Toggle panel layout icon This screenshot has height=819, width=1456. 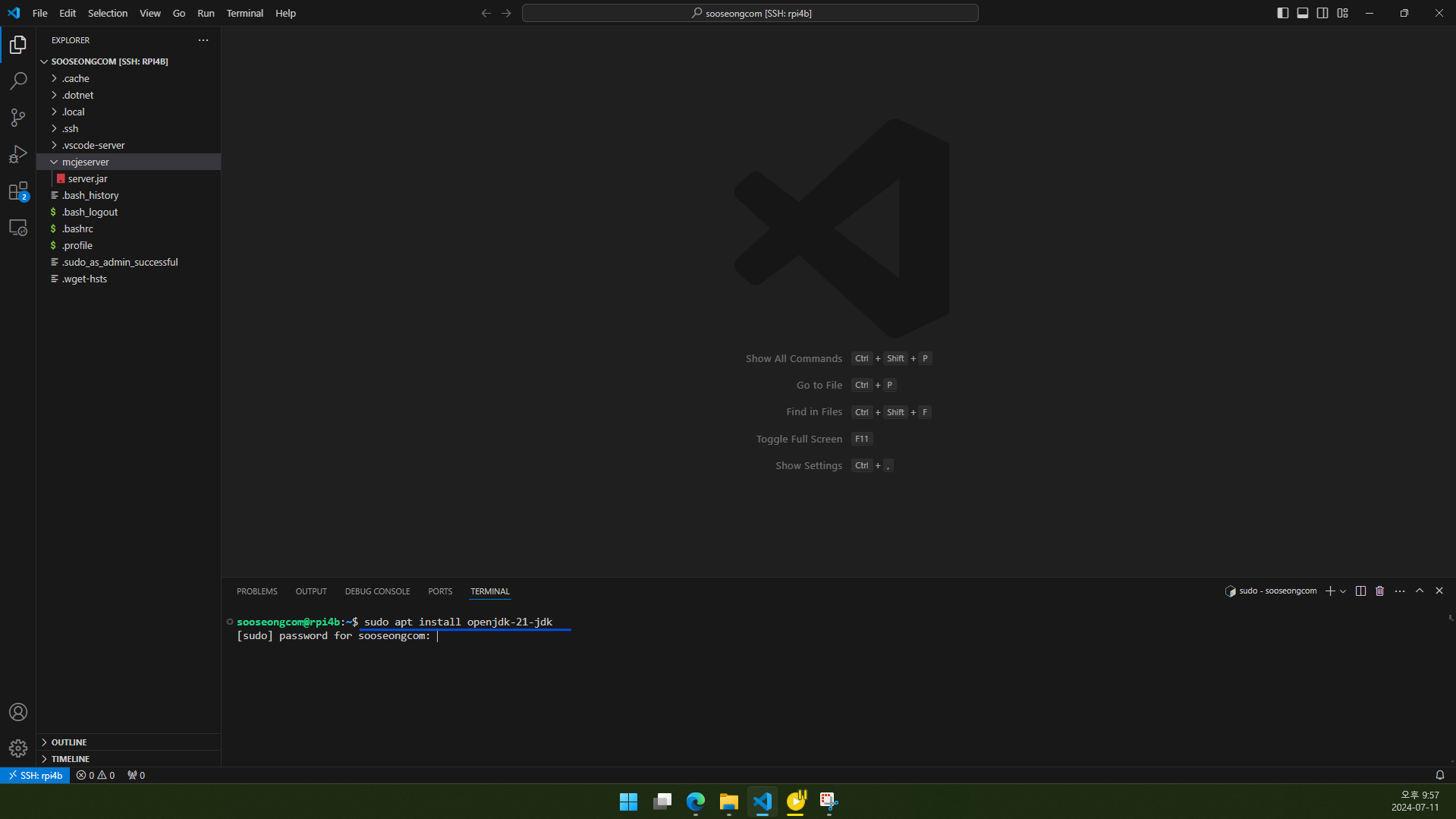[x=1303, y=13]
